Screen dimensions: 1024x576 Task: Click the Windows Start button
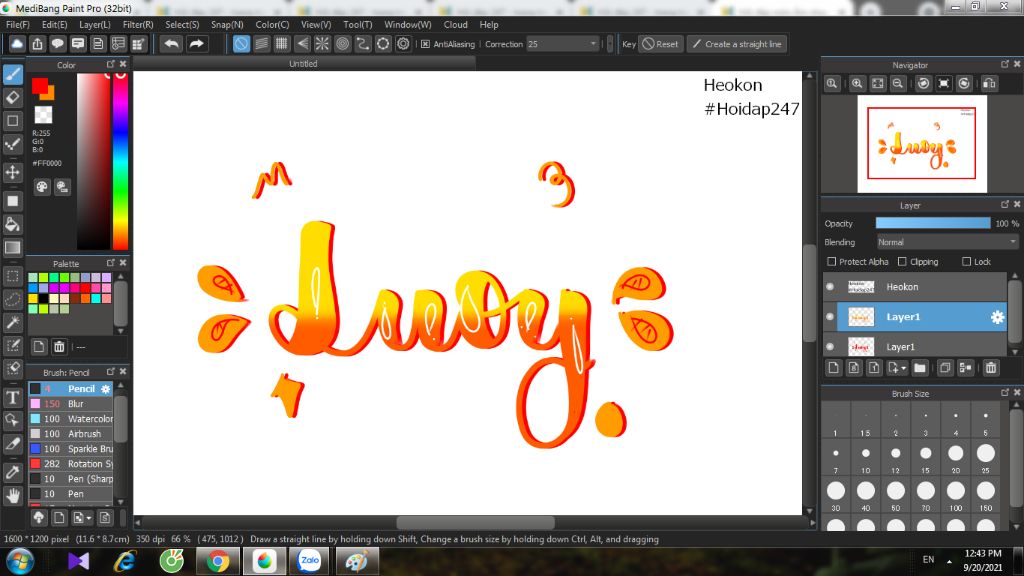click(x=20, y=562)
